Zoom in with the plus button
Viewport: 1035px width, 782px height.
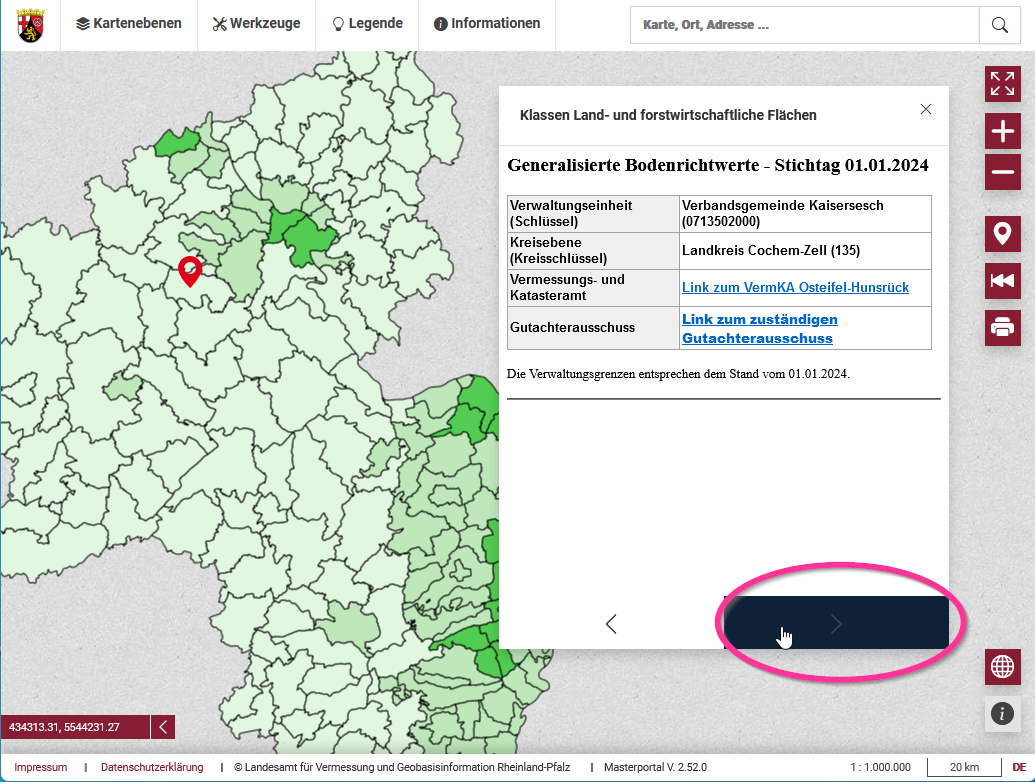1002,130
